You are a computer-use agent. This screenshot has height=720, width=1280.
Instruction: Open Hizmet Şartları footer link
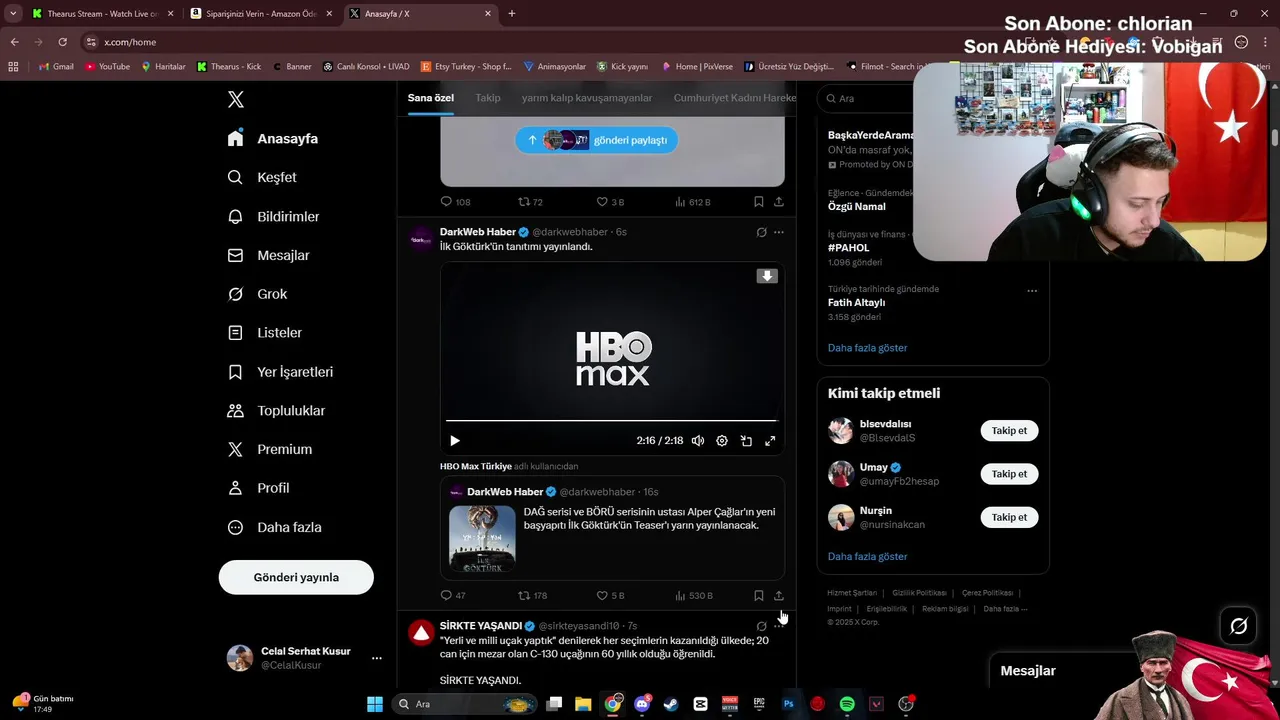[852, 593]
